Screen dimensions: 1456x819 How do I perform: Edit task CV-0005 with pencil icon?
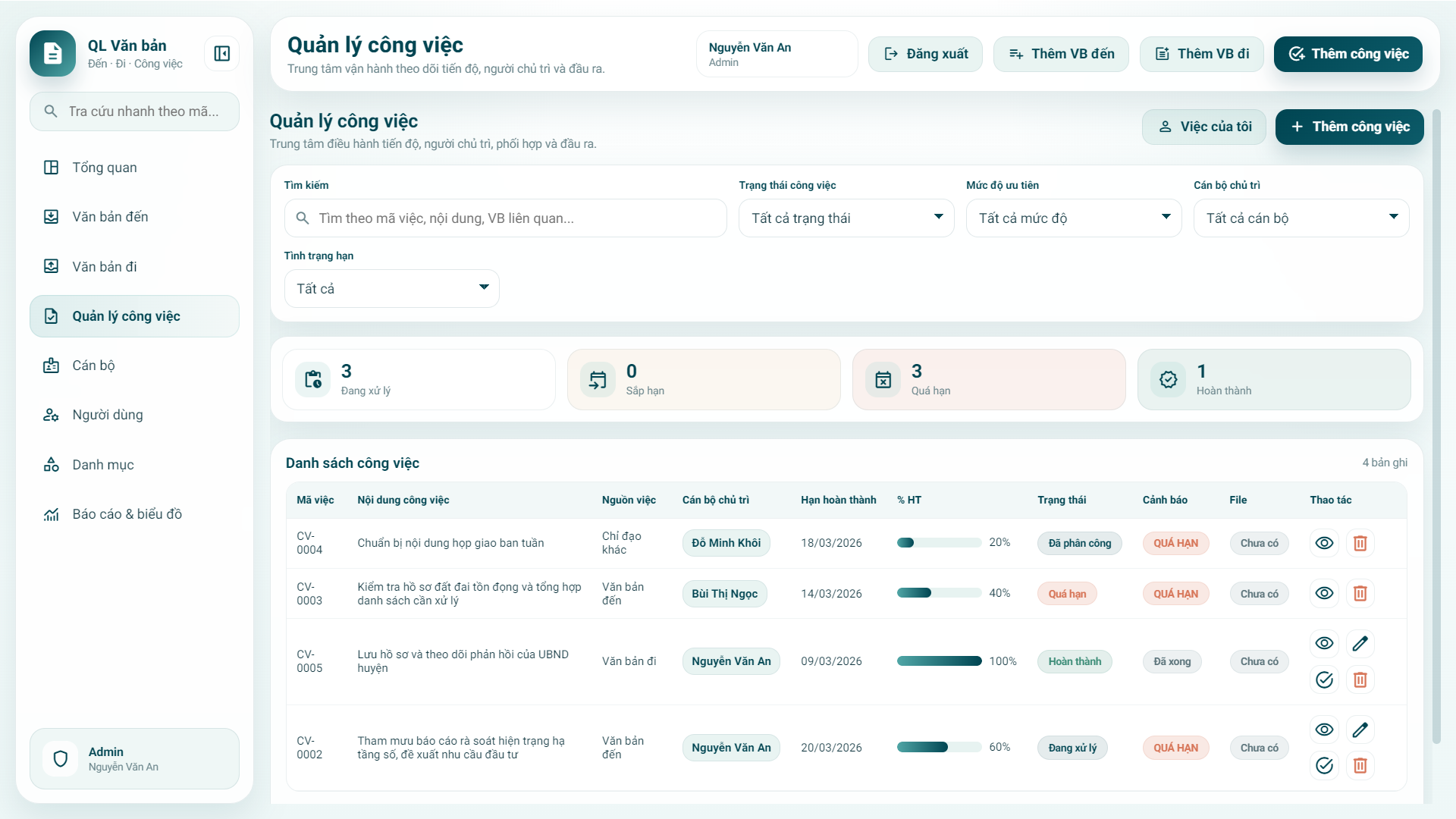click(x=1360, y=644)
